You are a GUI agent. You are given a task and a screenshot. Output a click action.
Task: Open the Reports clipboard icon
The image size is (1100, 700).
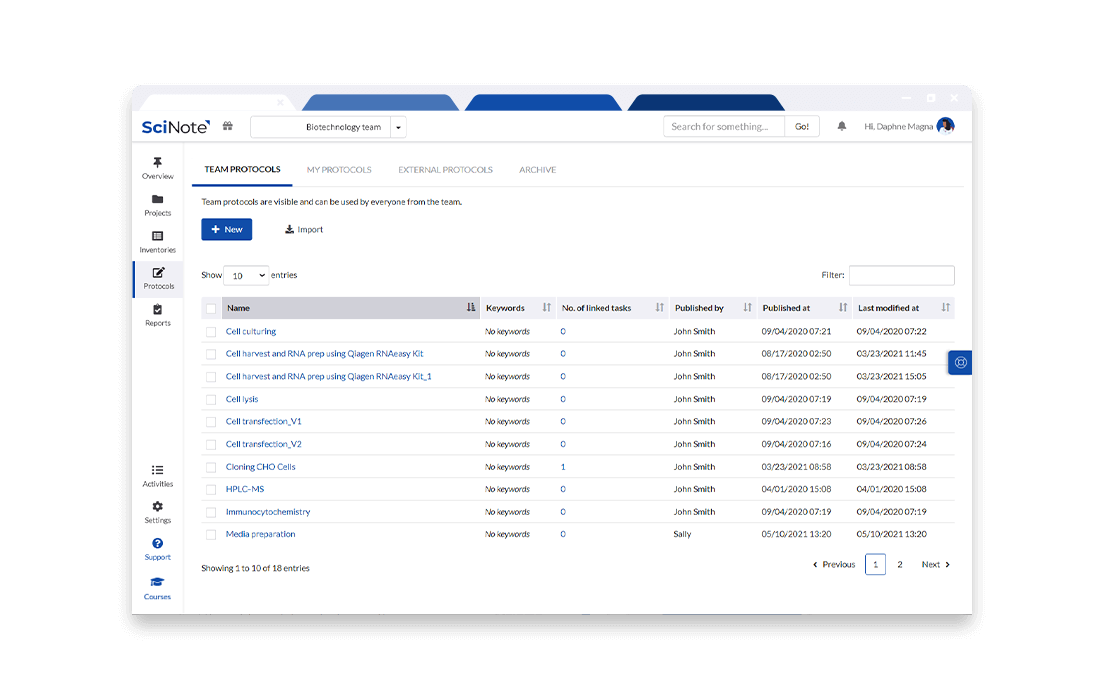[157, 311]
